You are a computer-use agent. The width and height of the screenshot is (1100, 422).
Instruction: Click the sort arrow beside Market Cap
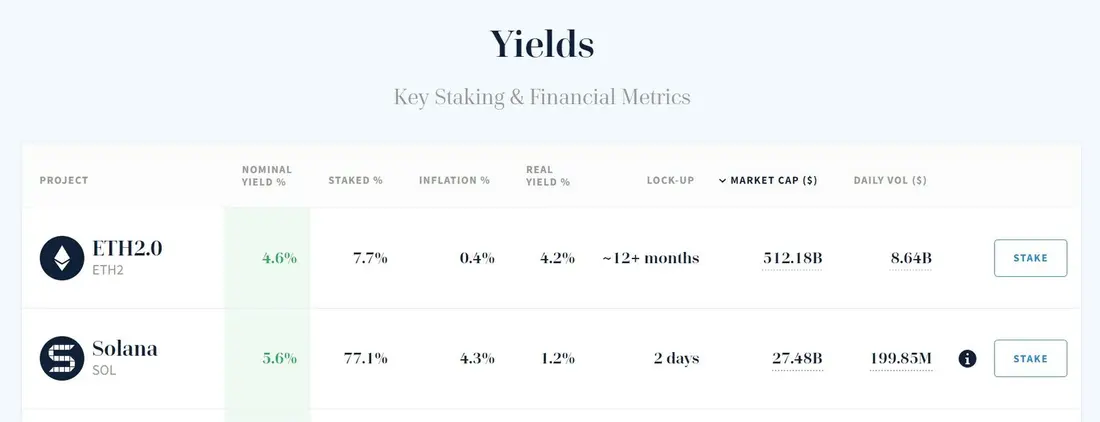point(722,181)
